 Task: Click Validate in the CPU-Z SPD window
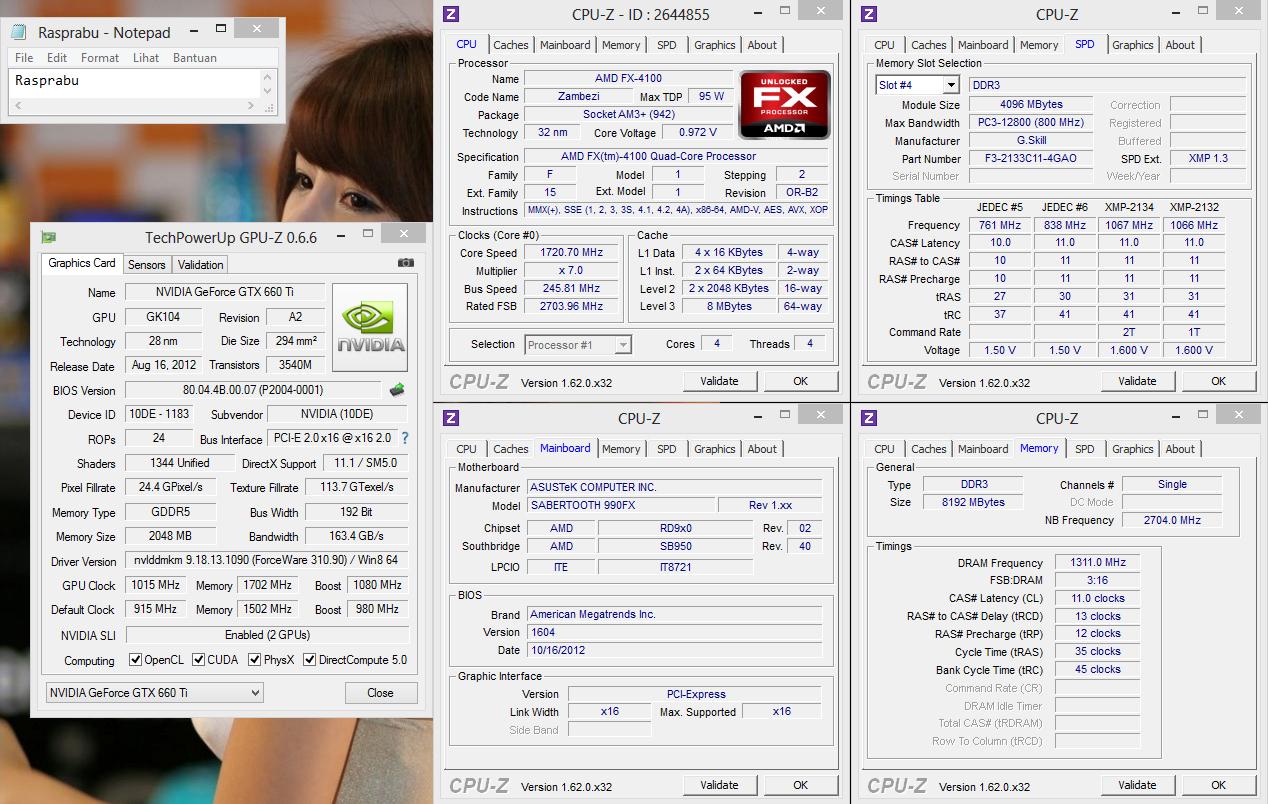point(1137,381)
